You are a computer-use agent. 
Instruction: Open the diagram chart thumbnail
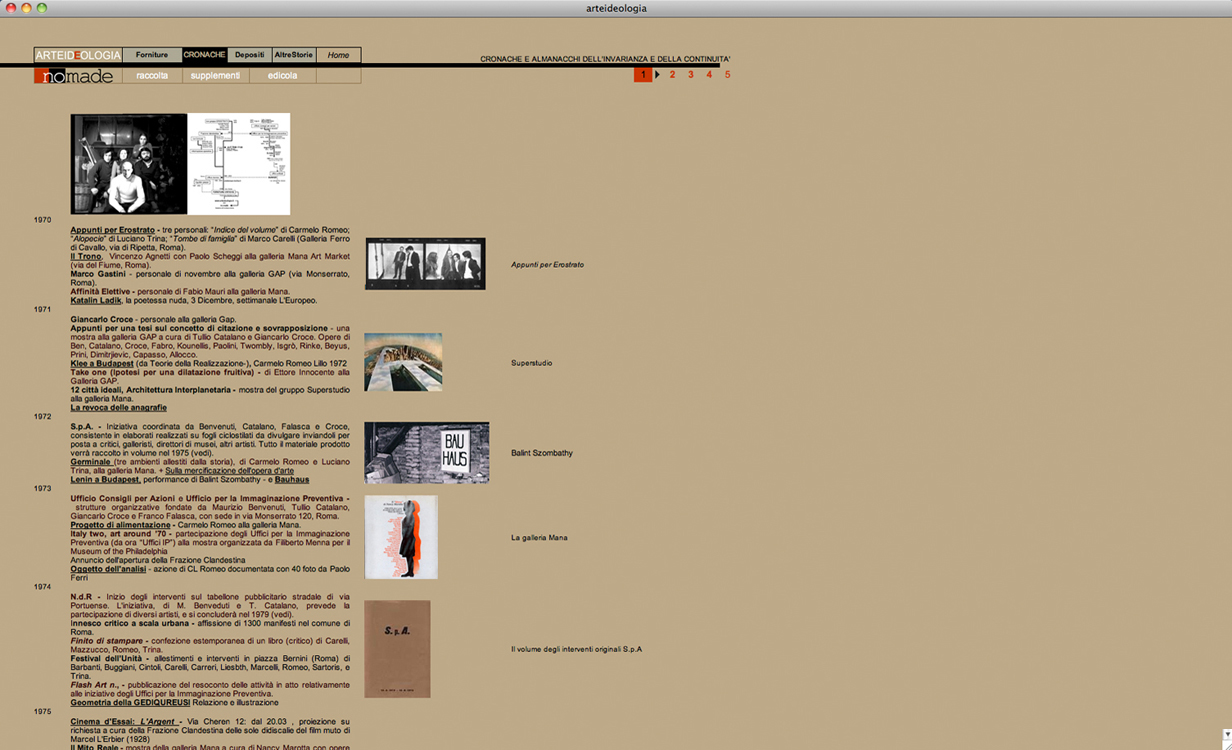239,164
